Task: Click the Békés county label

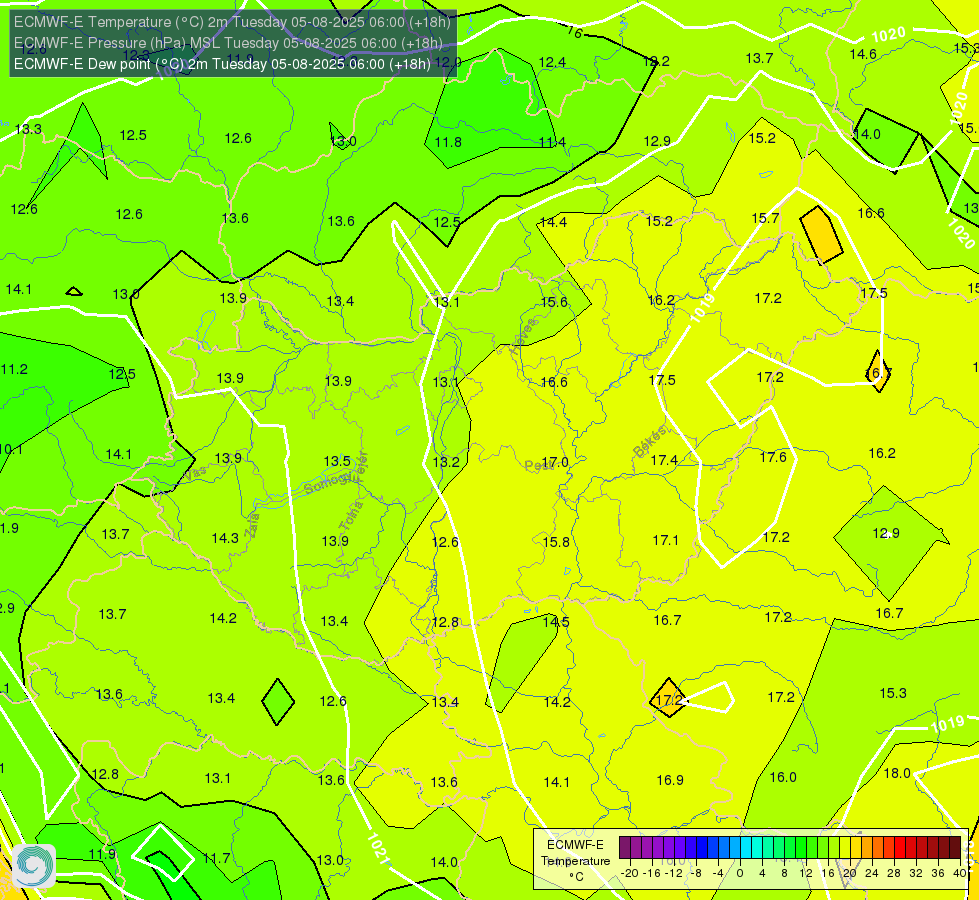Action: pyautogui.click(x=649, y=442)
